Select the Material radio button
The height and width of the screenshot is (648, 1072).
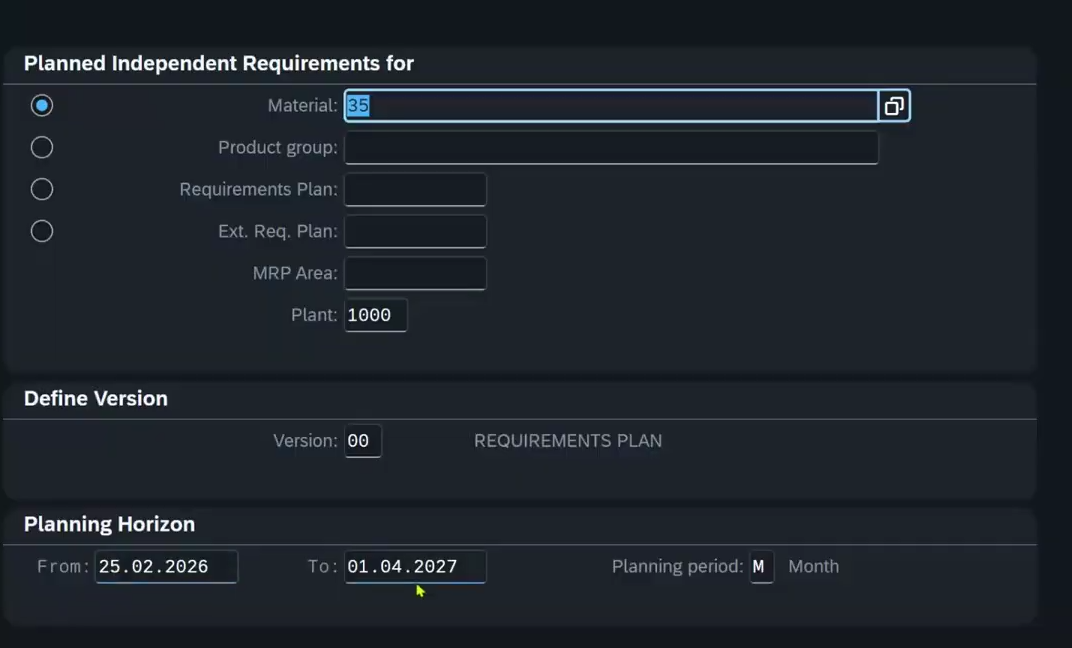42,105
